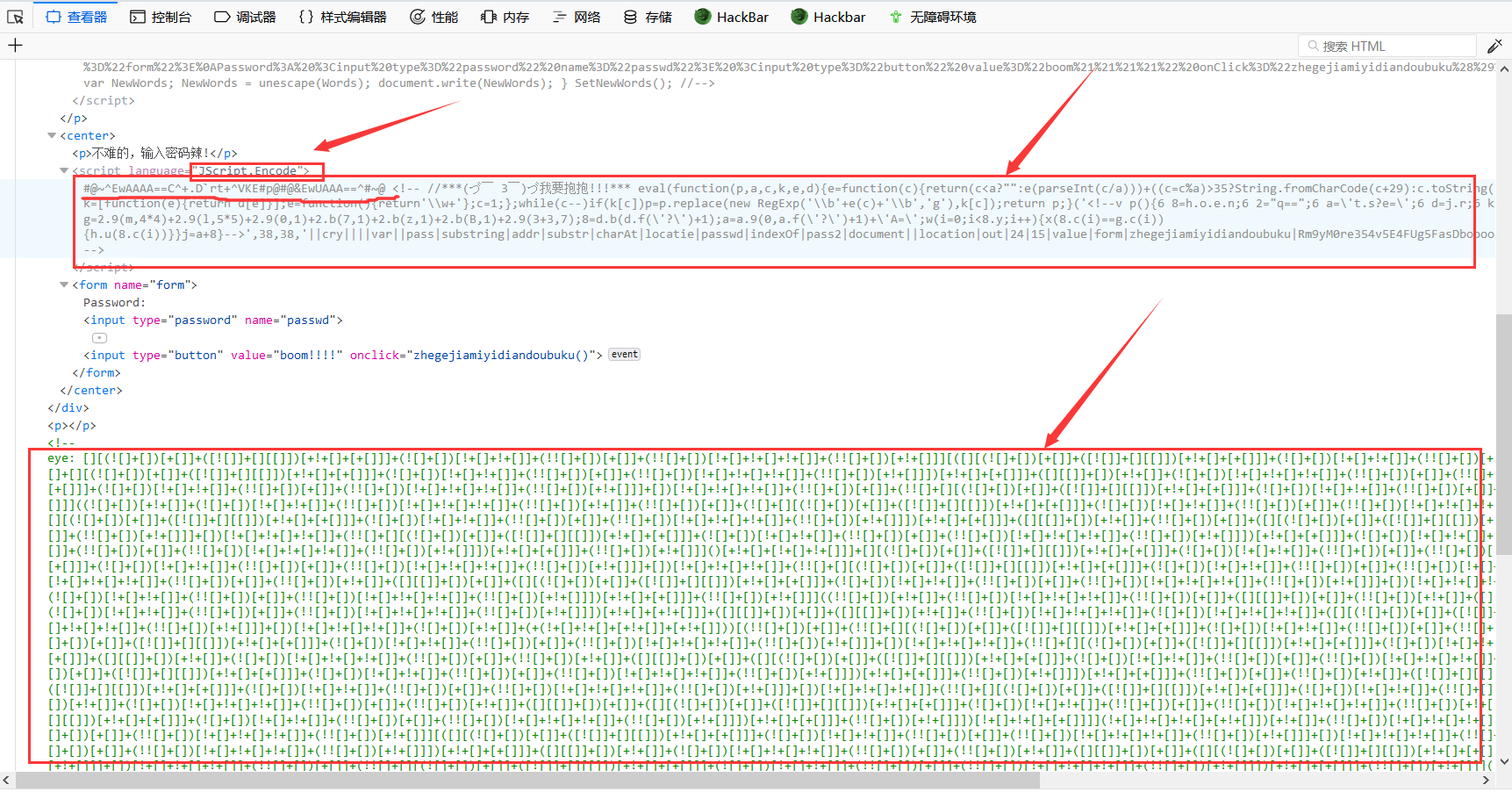This screenshot has height=792, width=1512.
Task: Open the HackBar tab with capital B
Action: coord(731,17)
